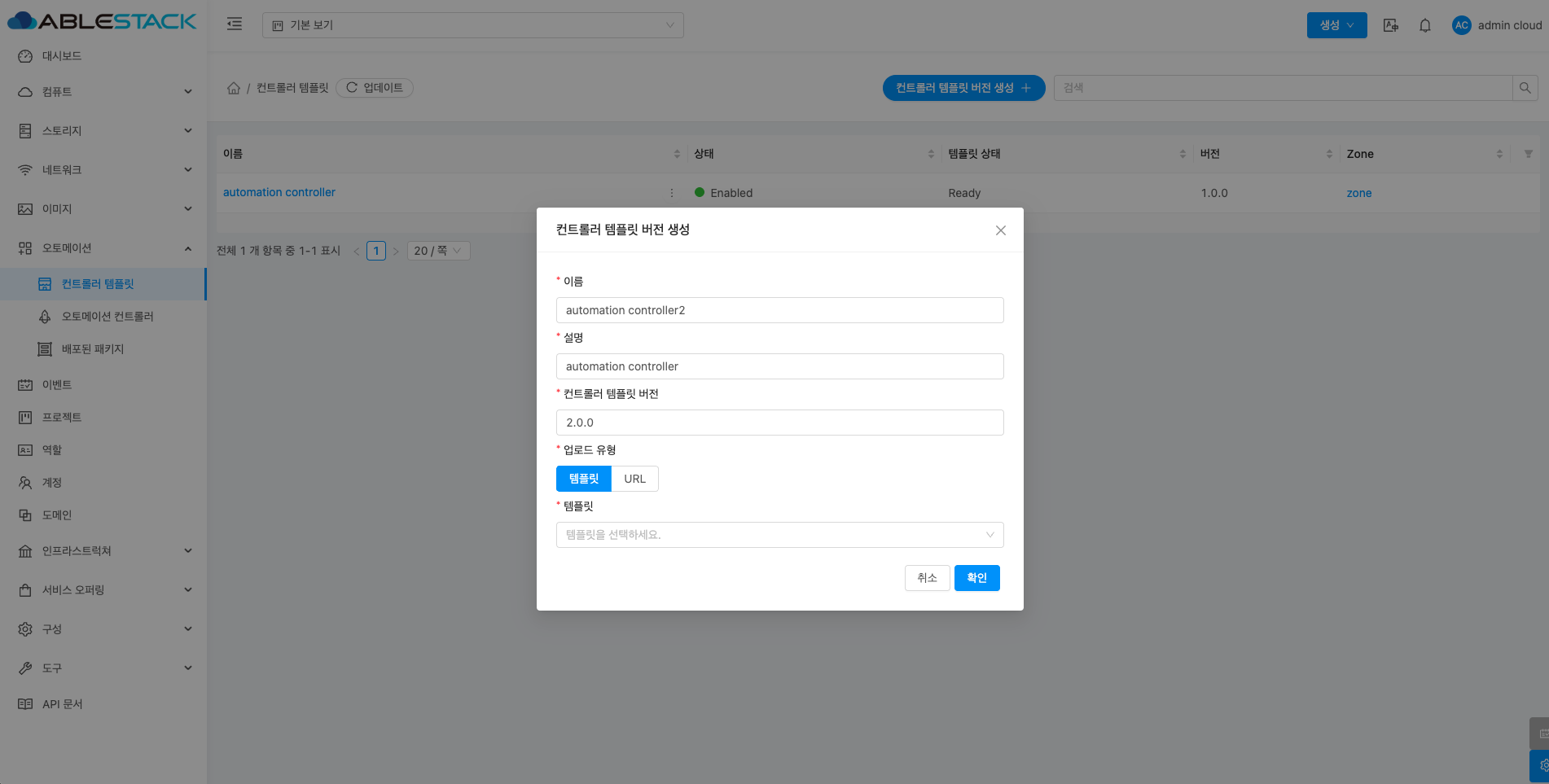The image size is (1549, 784).
Task: Select the 템플릿 upload type
Action: click(x=584, y=479)
